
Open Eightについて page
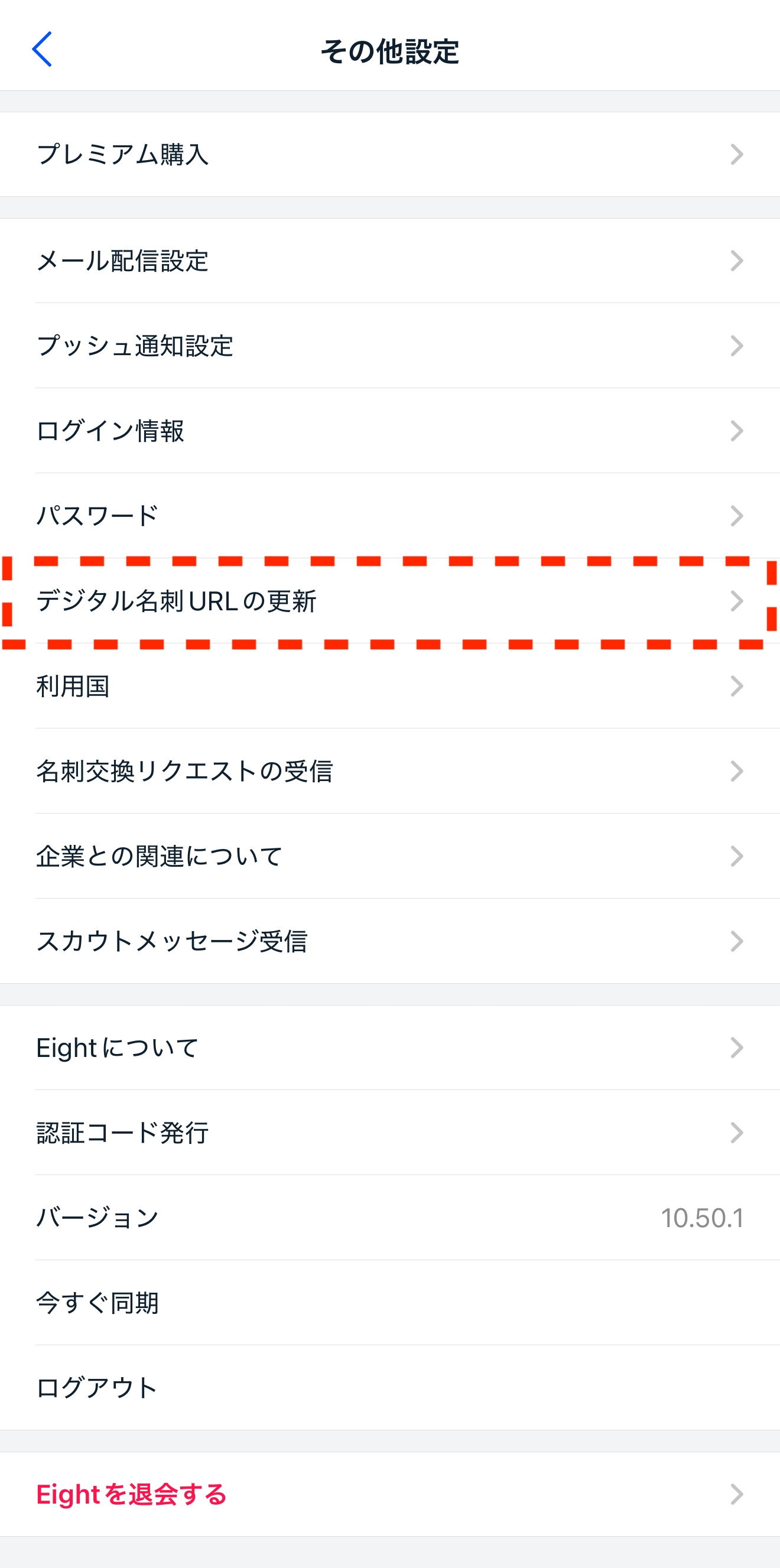(118, 1047)
